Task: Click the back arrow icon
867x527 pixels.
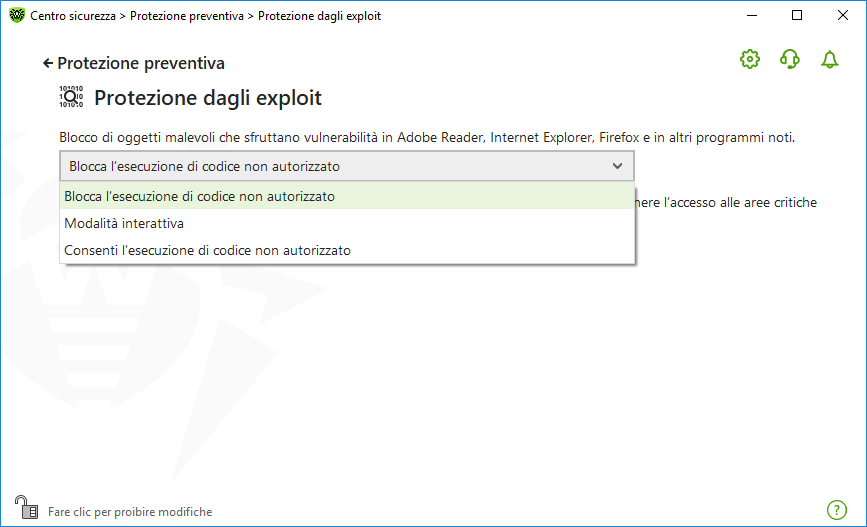Action: click(47, 63)
